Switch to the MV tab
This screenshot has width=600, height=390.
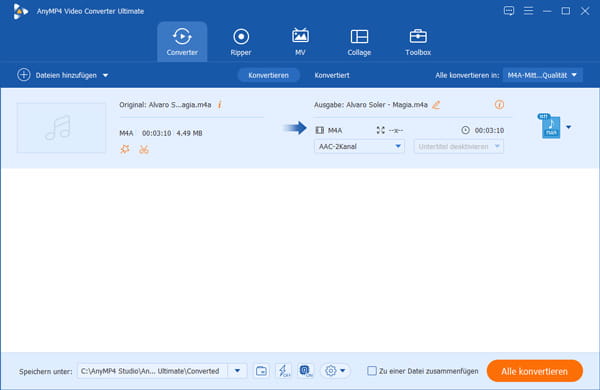tap(300, 42)
